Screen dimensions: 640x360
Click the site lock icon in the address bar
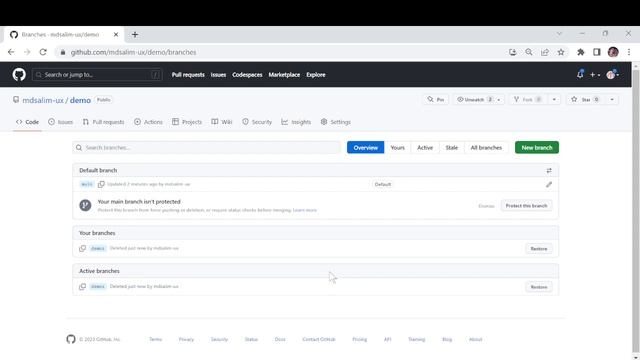62,52
